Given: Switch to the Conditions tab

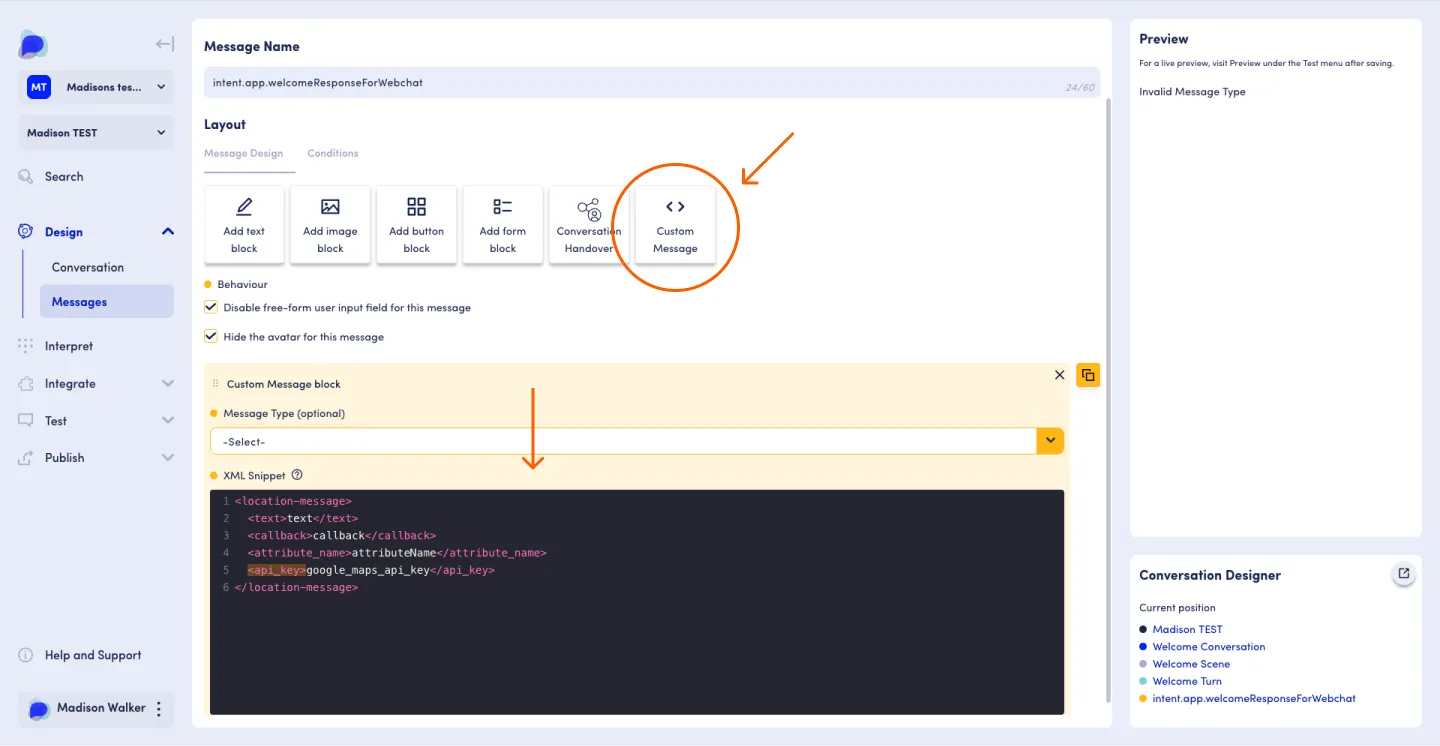Looking at the screenshot, I should (333, 153).
